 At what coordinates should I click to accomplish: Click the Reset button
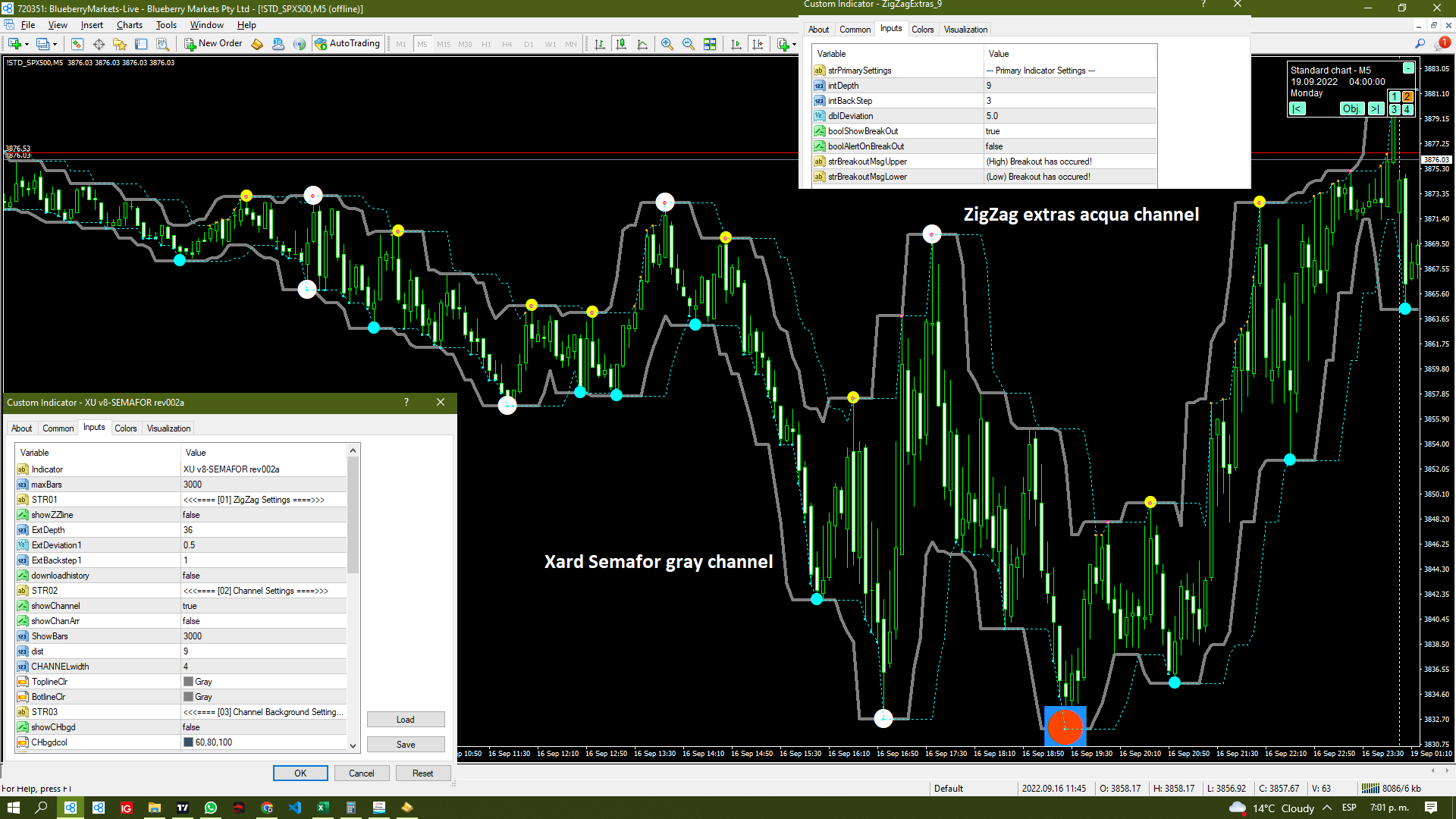coord(422,773)
